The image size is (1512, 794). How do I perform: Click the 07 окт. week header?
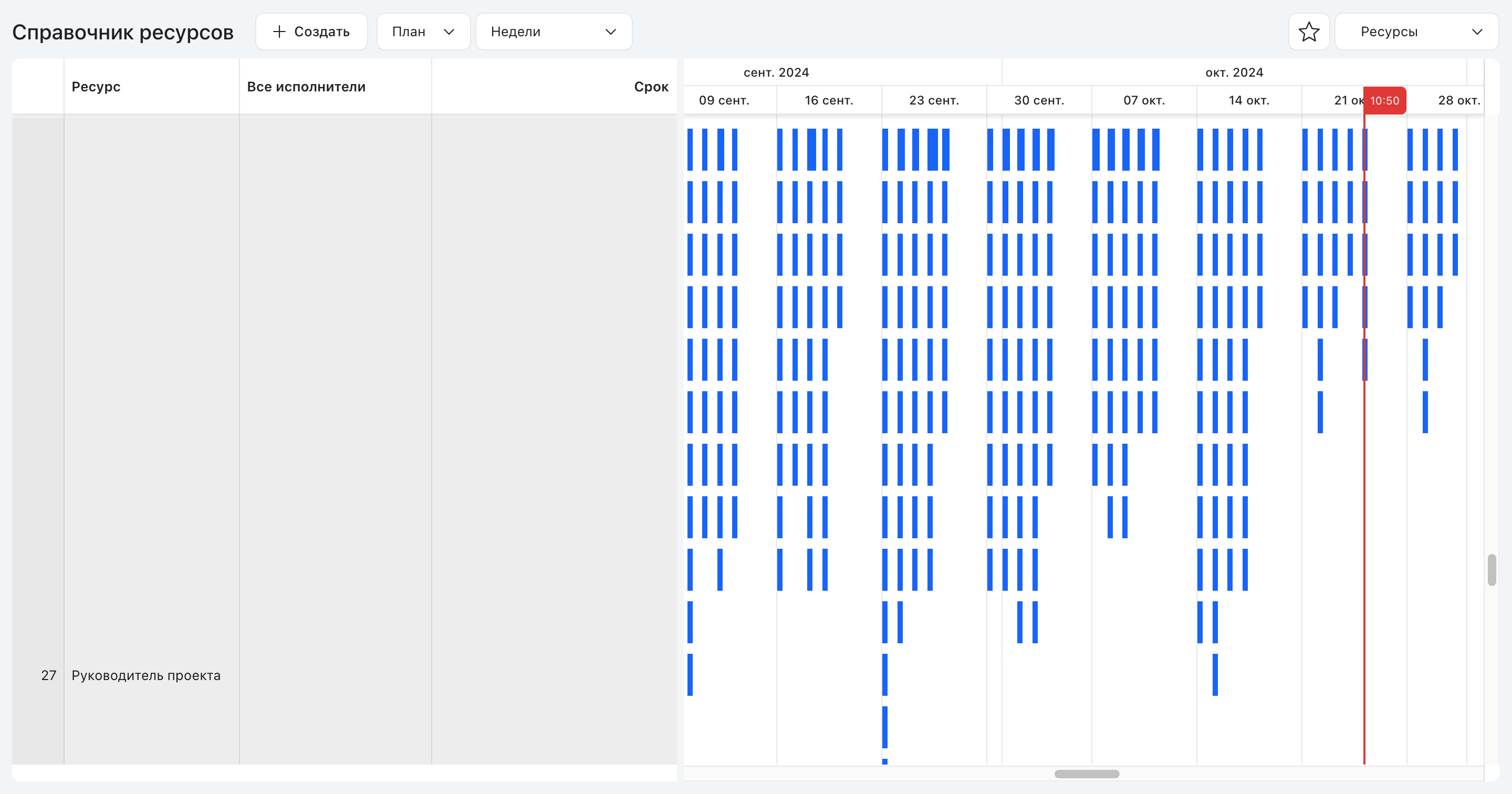click(x=1144, y=100)
